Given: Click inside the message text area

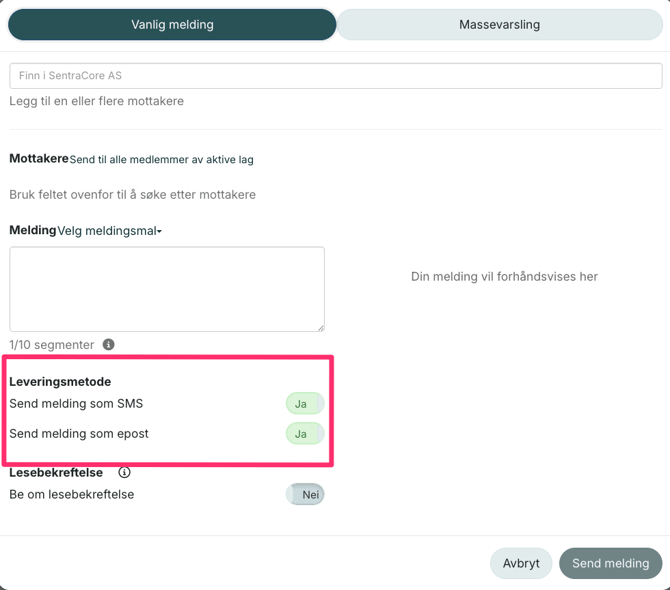Looking at the screenshot, I should [167, 289].
